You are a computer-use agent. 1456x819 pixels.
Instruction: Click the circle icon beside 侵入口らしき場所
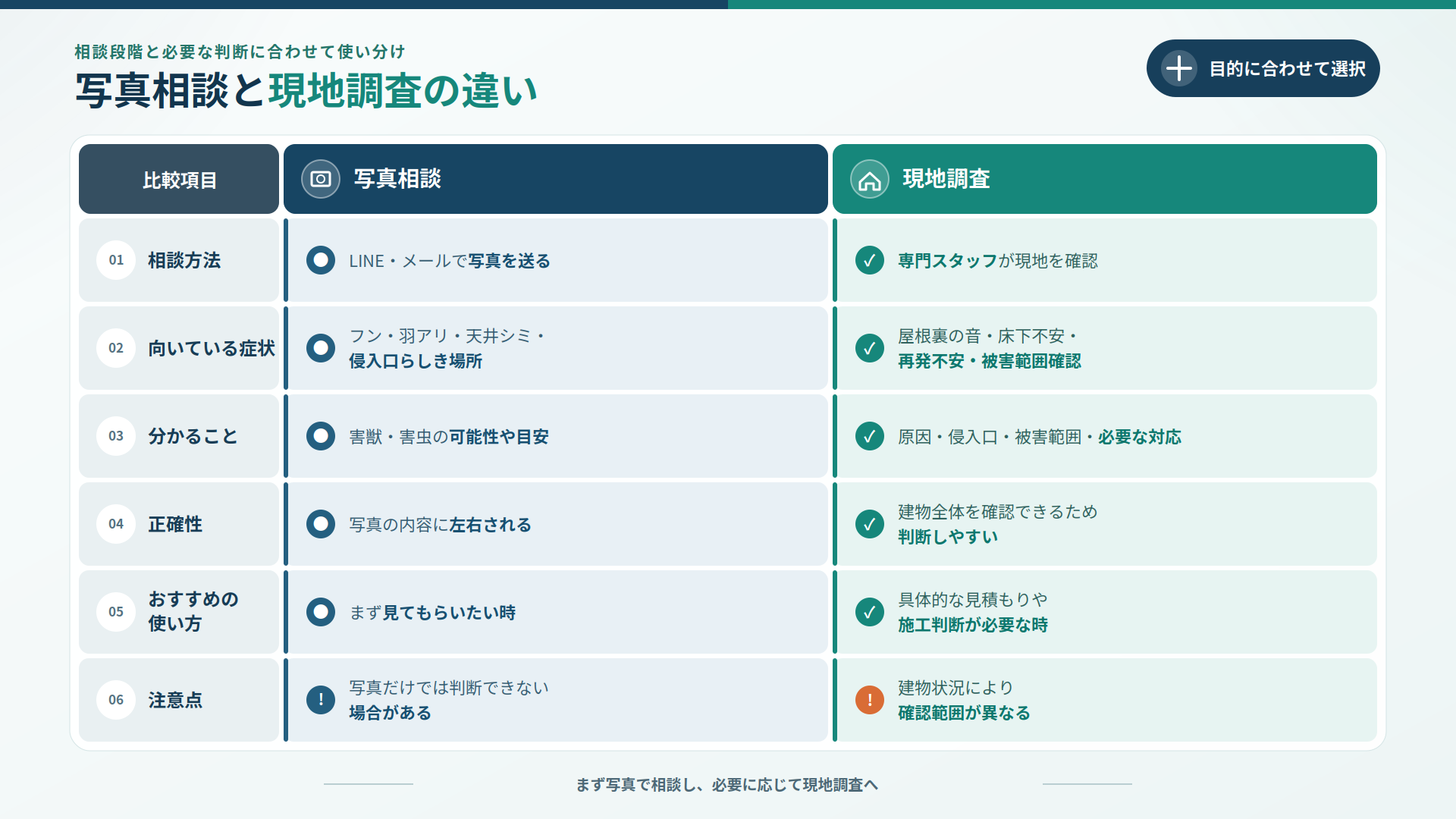[x=321, y=348]
